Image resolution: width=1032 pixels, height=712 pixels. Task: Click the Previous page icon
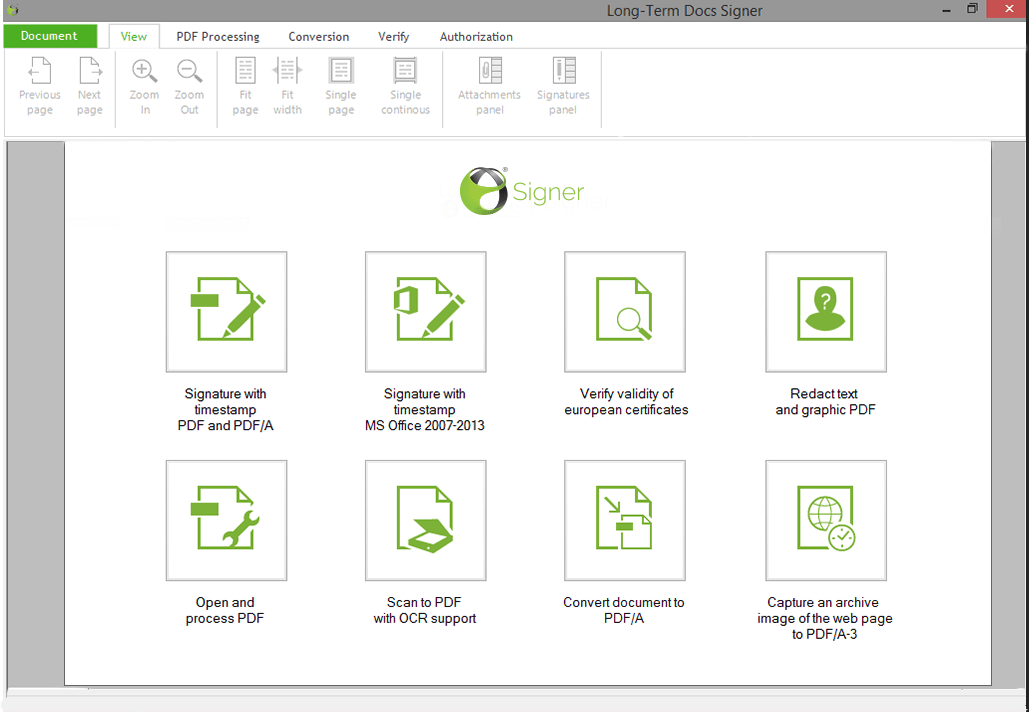point(39,71)
